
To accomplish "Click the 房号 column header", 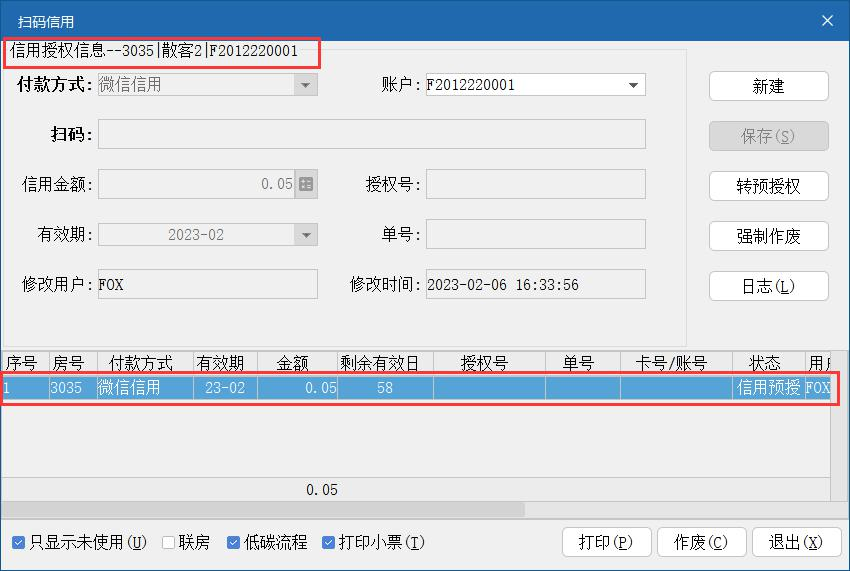I will coord(73,363).
